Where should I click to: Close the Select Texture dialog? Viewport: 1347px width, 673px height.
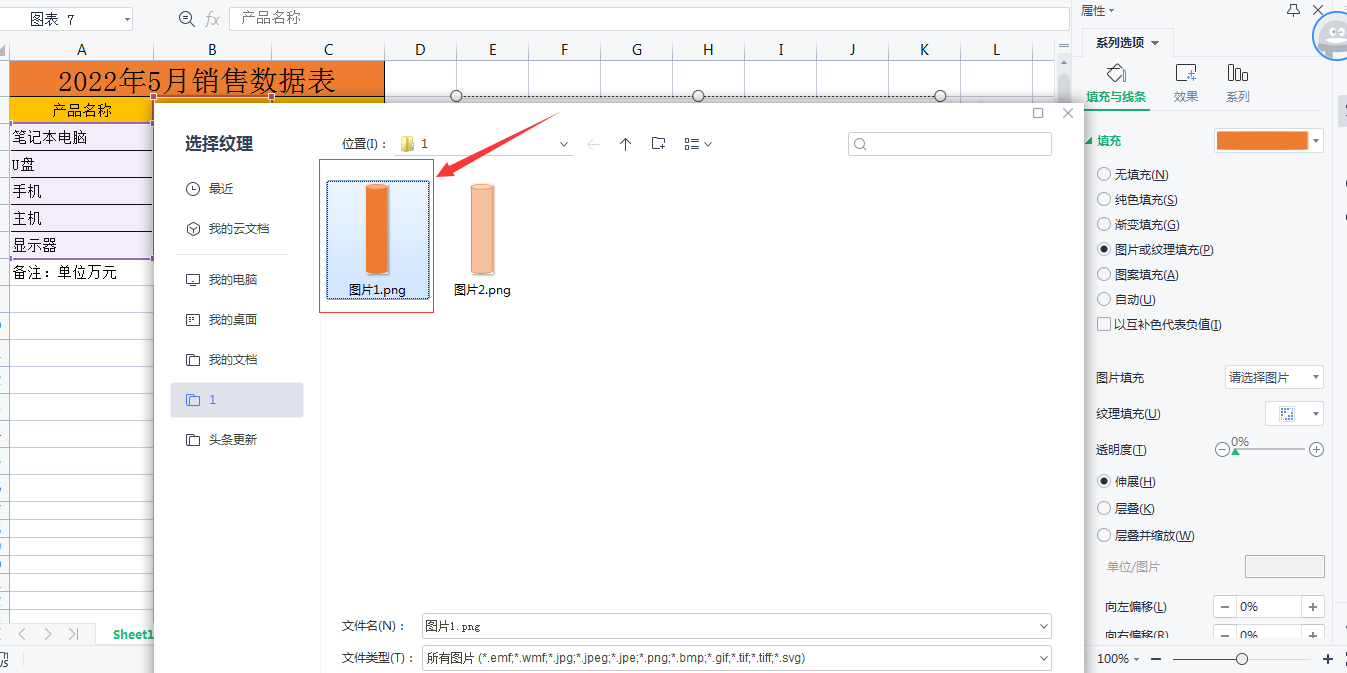(x=1067, y=113)
